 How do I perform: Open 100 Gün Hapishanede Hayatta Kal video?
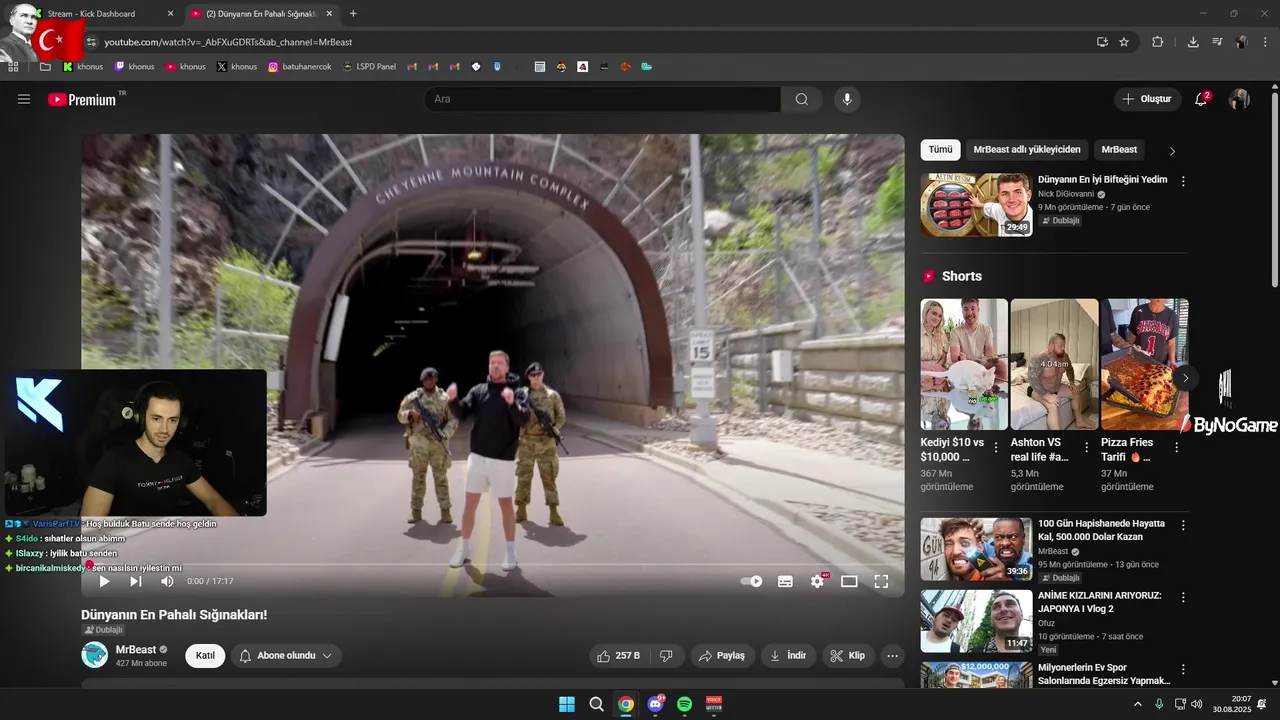[x=976, y=549]
